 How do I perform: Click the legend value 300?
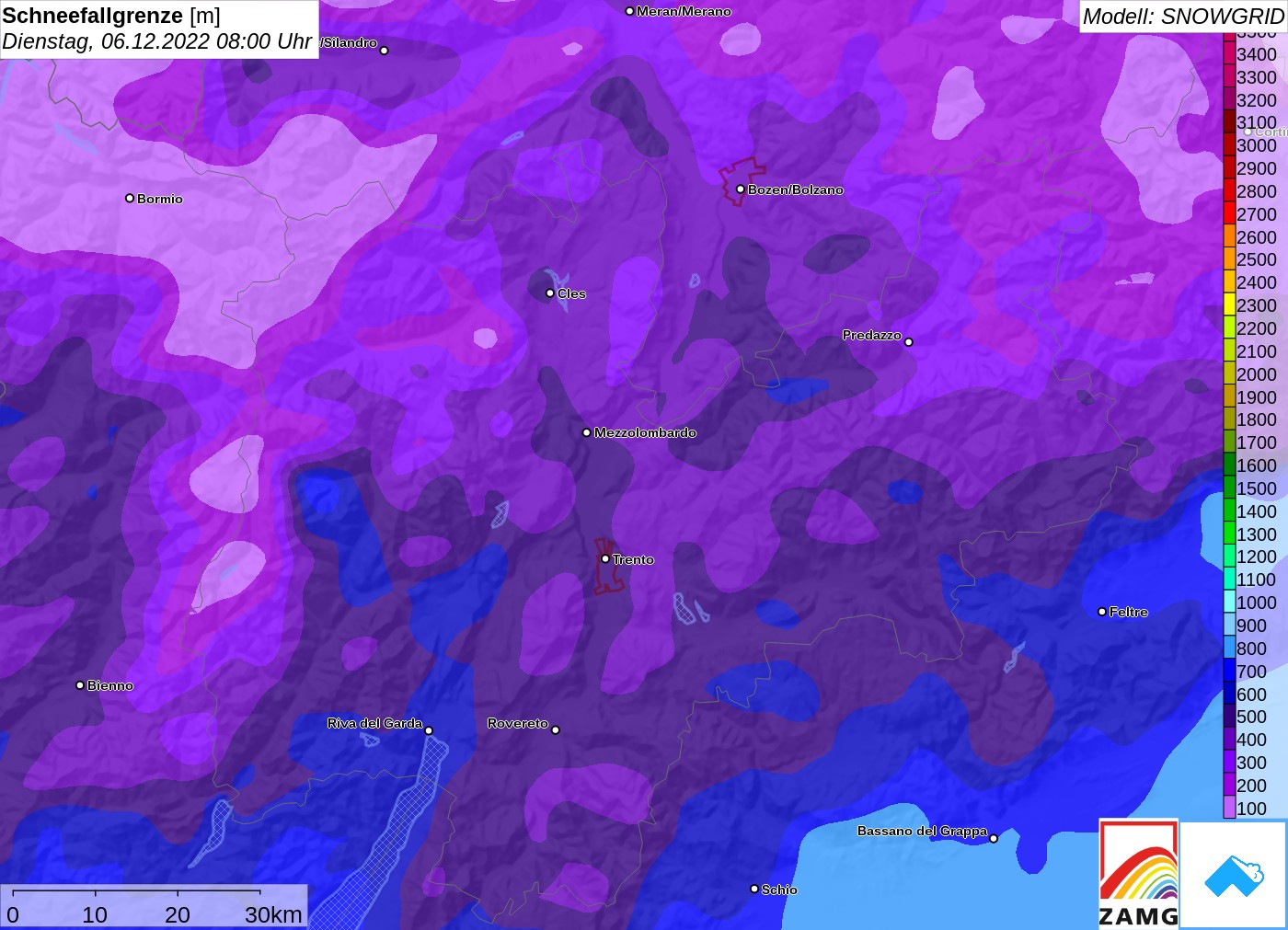coord(1251,763)
